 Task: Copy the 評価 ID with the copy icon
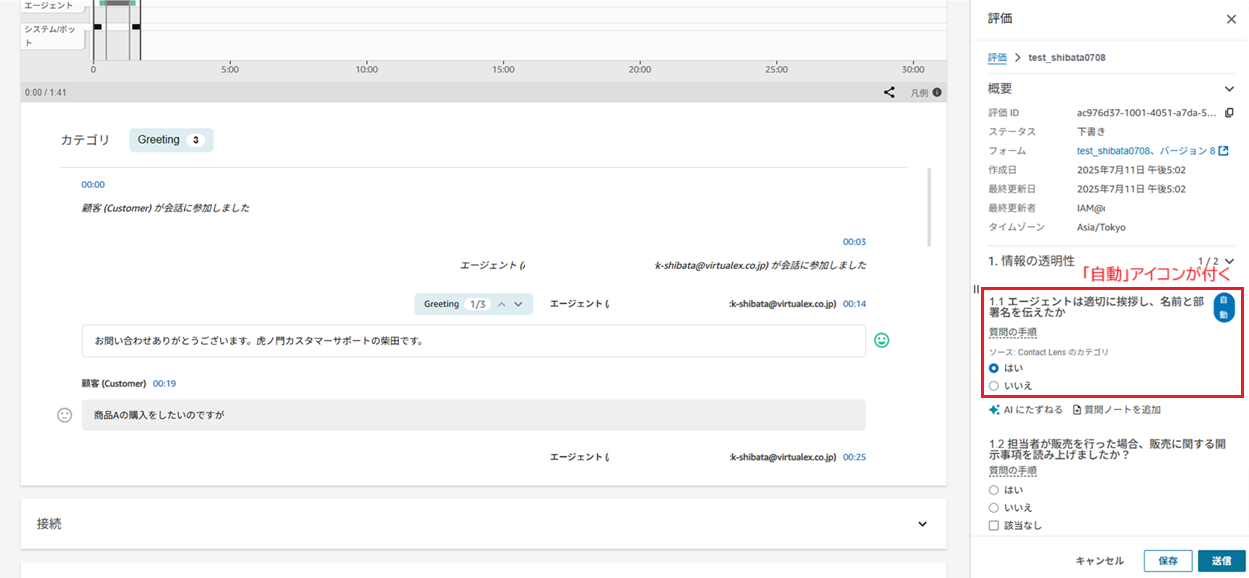(x=1229, y=113)
